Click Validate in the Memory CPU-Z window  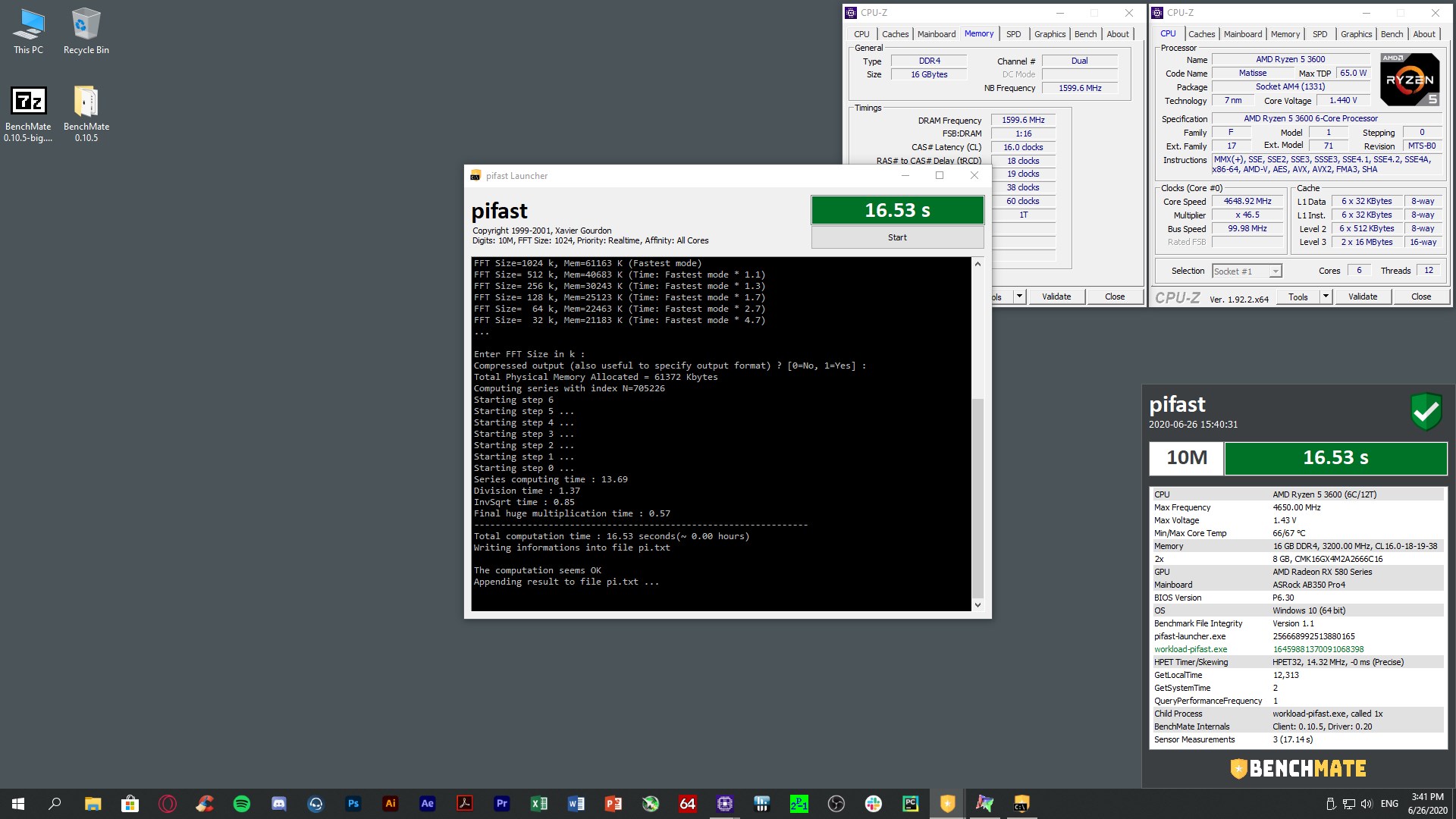pyautogui.click(x=1056, y=297)
